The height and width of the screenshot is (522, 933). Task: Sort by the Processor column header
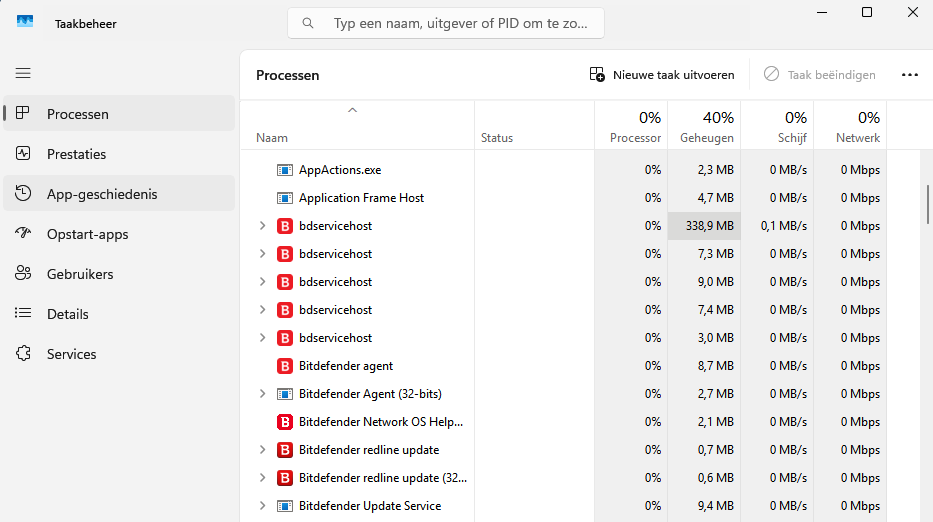click(631, 125)
